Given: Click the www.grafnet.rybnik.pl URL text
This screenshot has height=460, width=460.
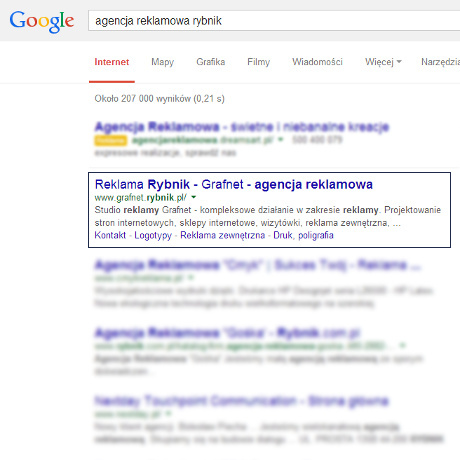Looking at the screenshot, I should (141, 198).
